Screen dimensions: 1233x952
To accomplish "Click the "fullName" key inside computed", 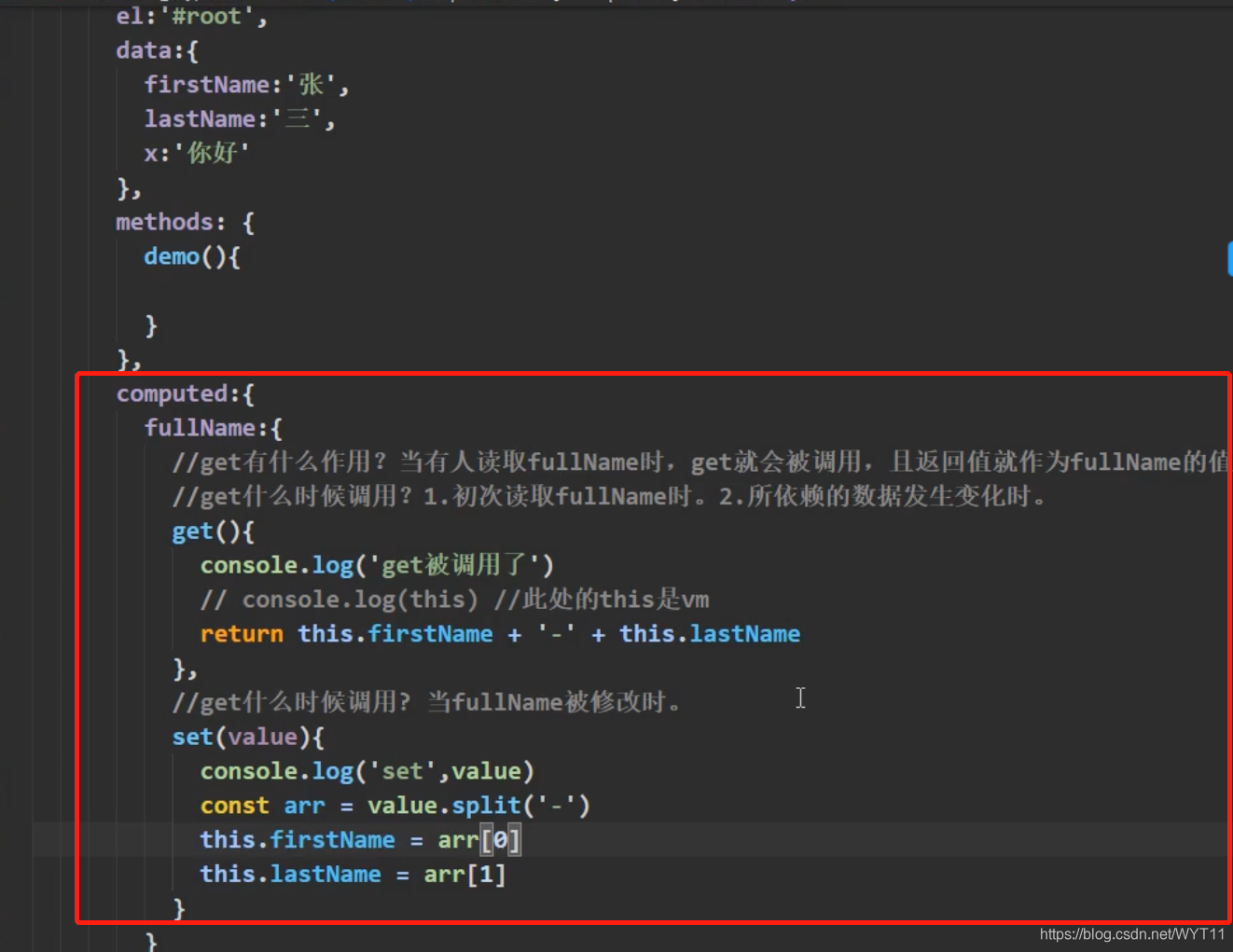I will [200, 428].
